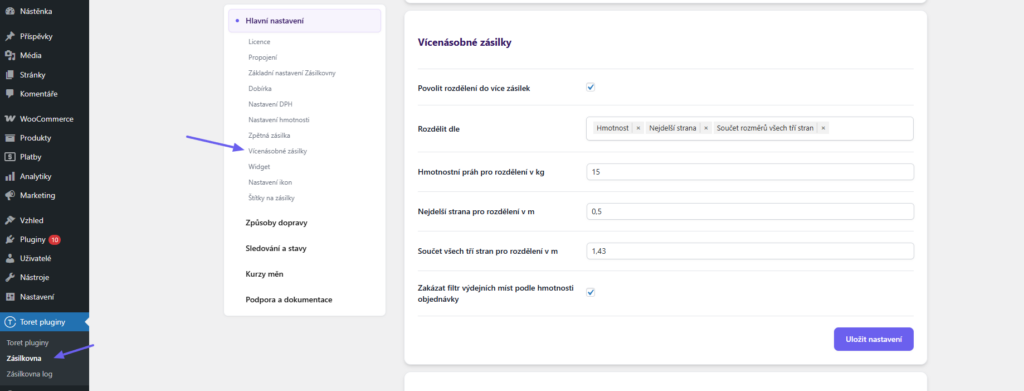Open Toret pluginy submenu item
Screen dimensions: 1024x391
point(27,343)
